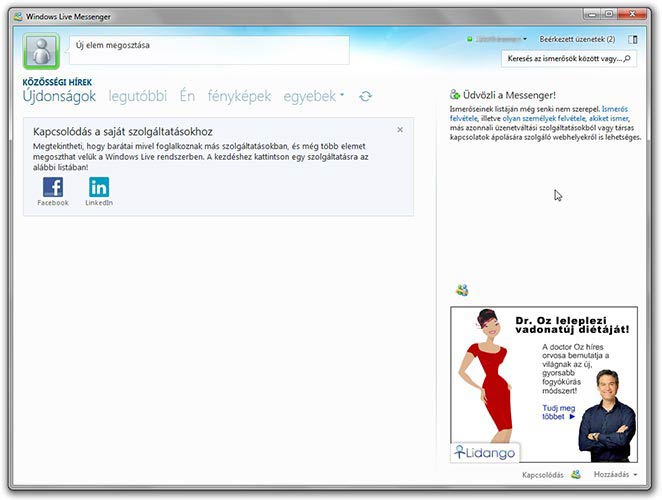Open the Hozzáadás dropdown at bottom
This screenshot has width=662, height=500.
[615, 475]
